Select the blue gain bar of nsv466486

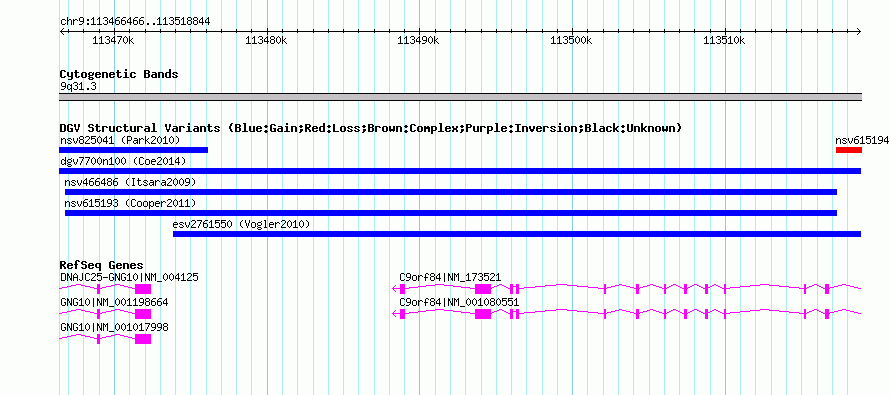point(451,192)
